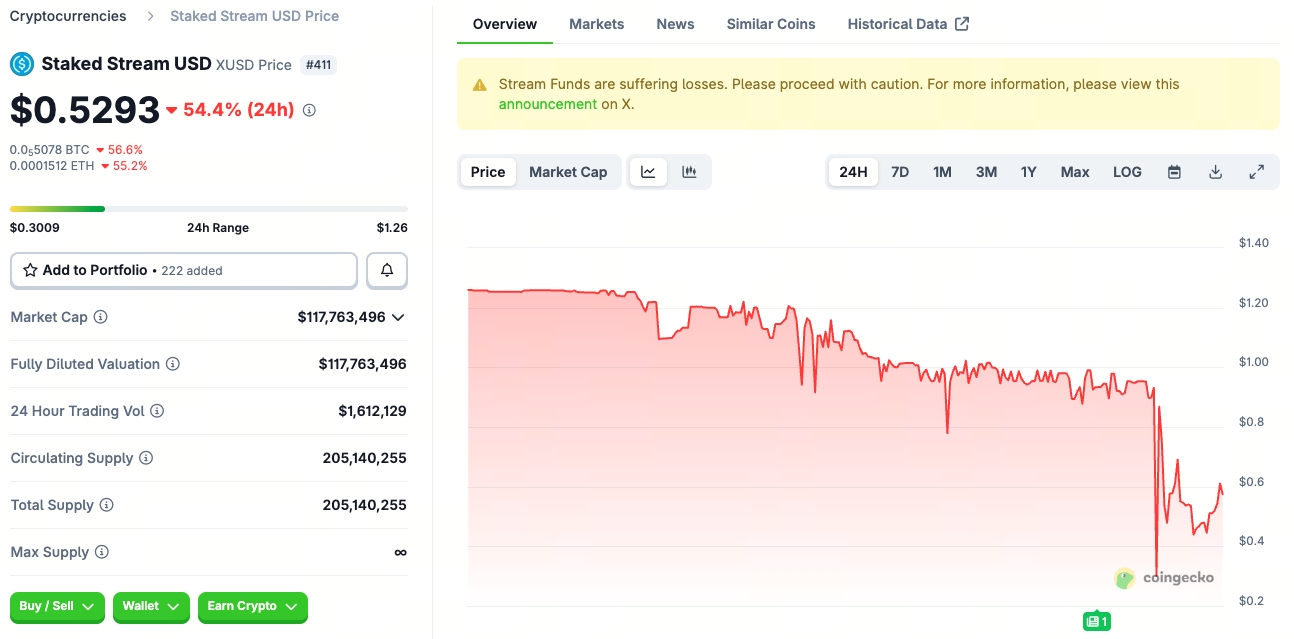Switch to the Markets tab

pyautogui.click(x=596, y=23)
